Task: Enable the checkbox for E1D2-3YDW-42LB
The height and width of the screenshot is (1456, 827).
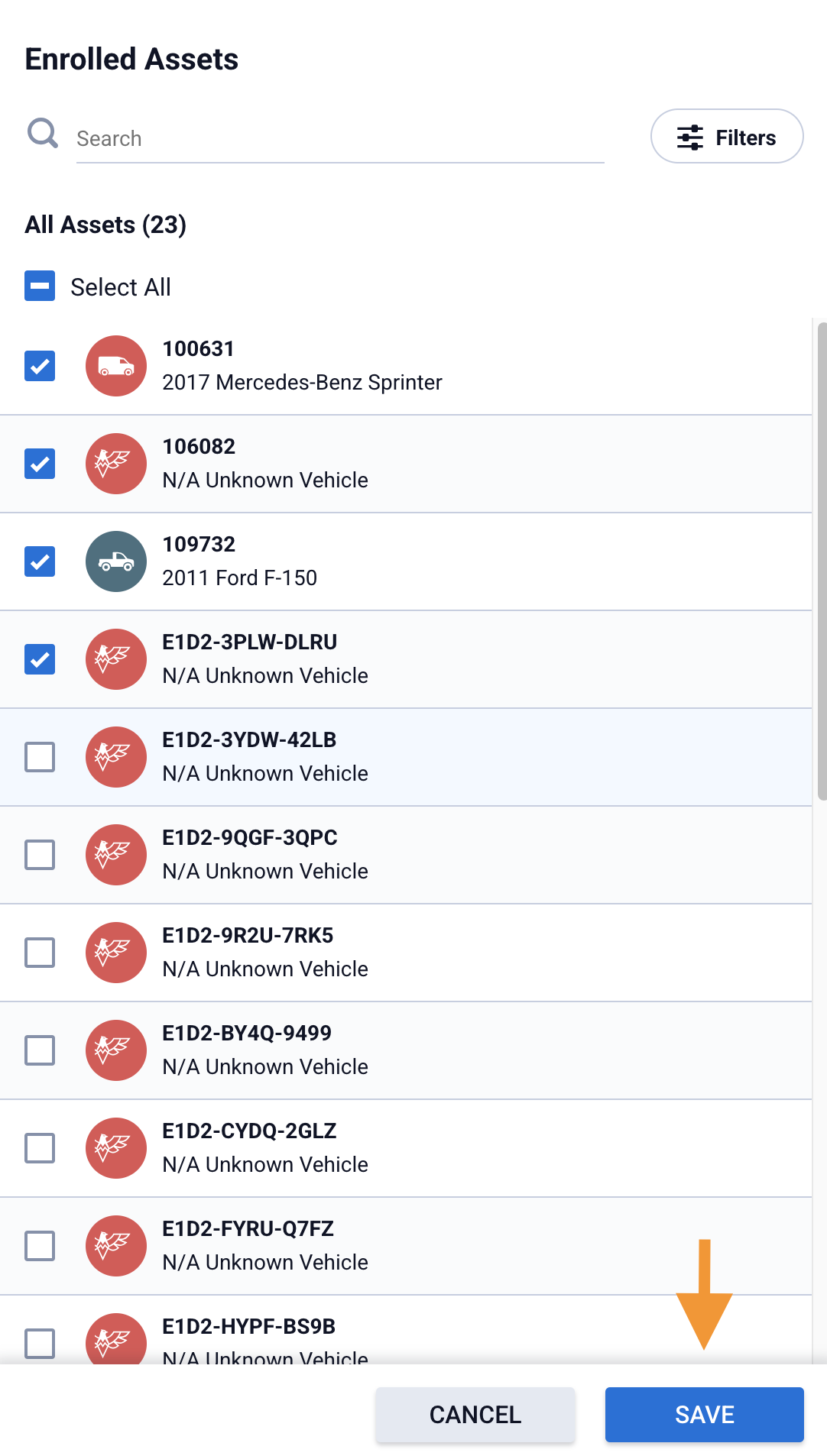Action: 39,757
